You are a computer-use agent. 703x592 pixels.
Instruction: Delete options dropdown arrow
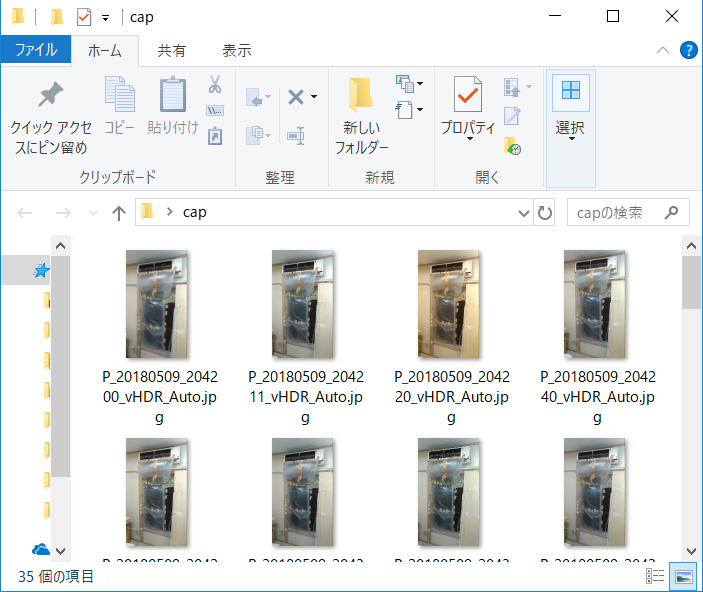pos(314,96)
